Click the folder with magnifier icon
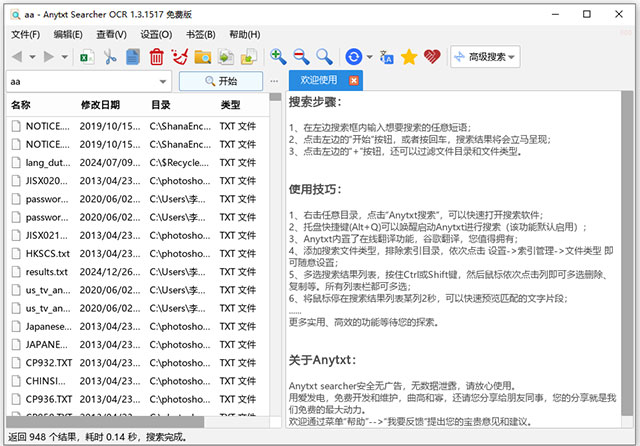 click(x=202, y=57)
